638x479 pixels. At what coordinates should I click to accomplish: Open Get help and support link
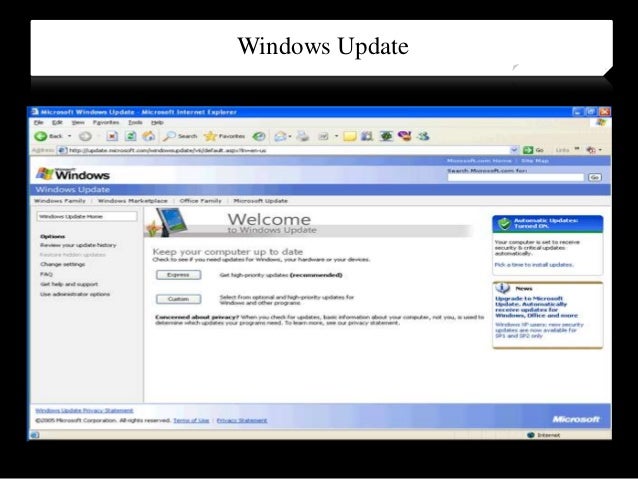coord(69,284)
